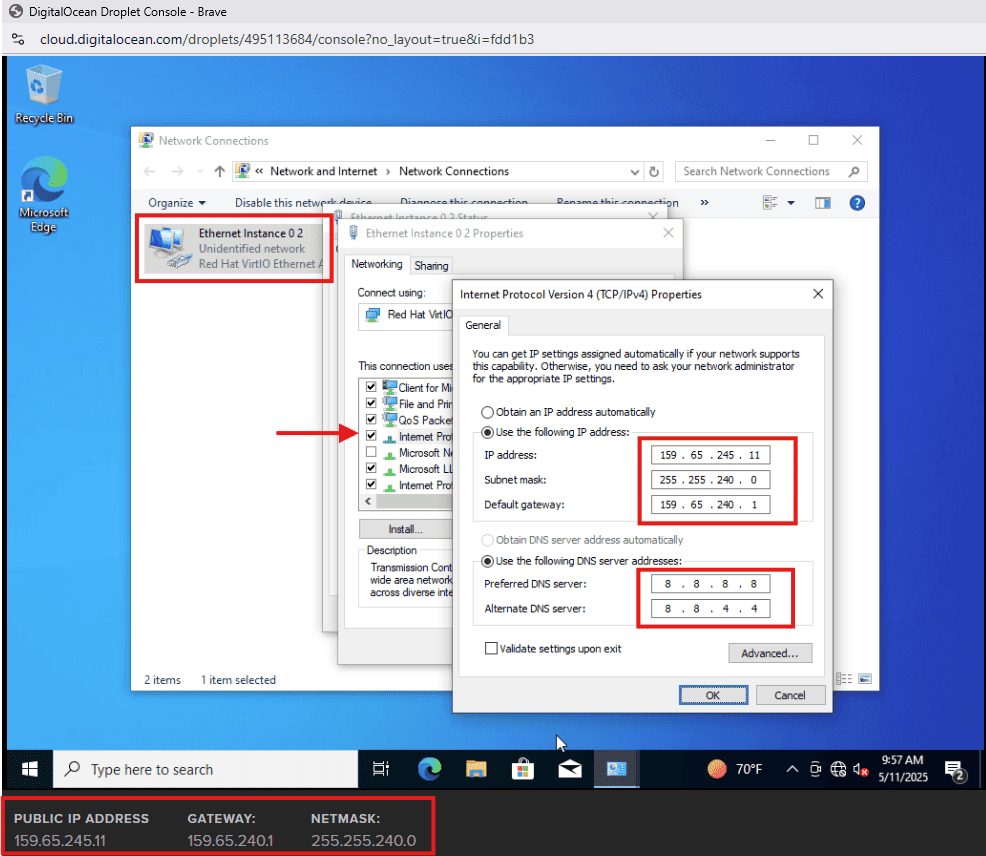The image size is (986, 856).
Task: Open Microsoft Store from taskbar
Action: tap(523, 769)
